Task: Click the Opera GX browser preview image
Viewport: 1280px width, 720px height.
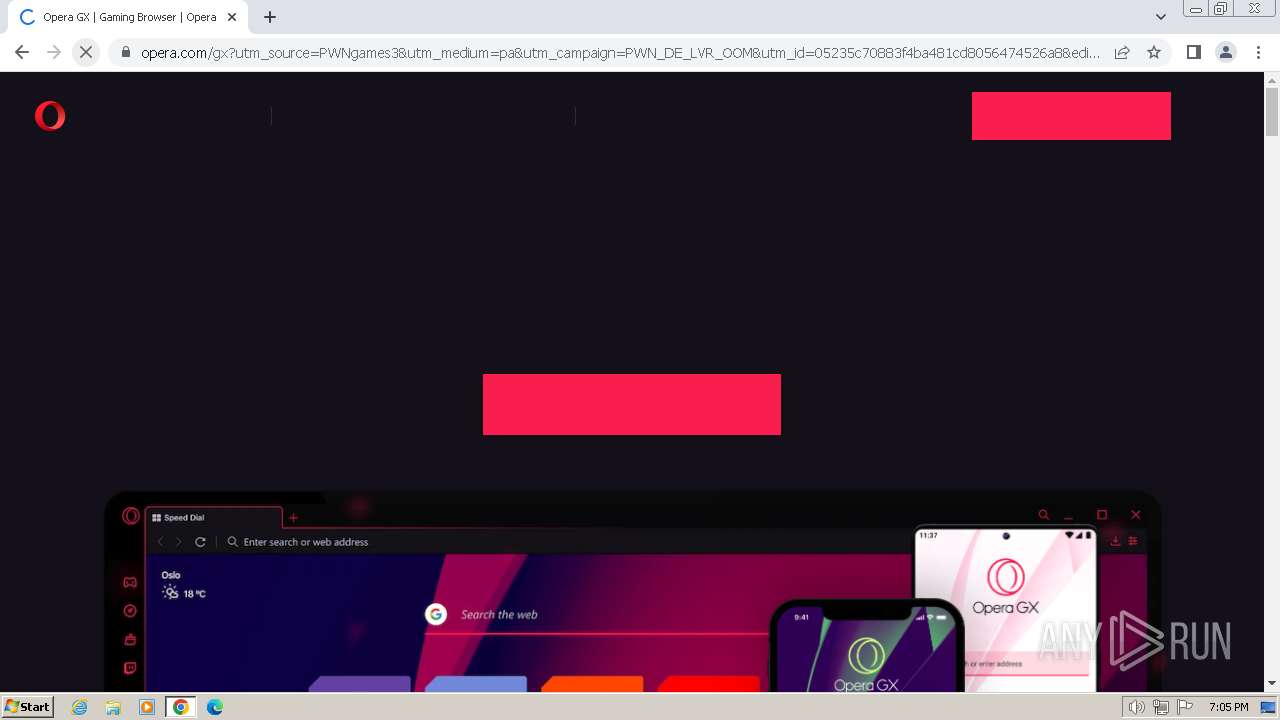Action: coord(632,591)
